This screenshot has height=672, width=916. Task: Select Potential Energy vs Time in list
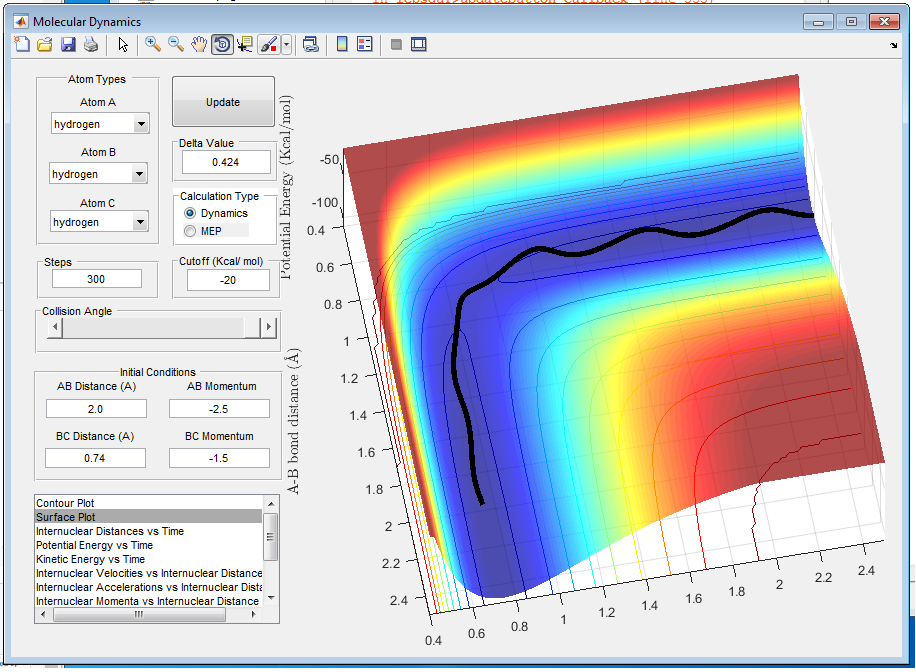[94, 545]
